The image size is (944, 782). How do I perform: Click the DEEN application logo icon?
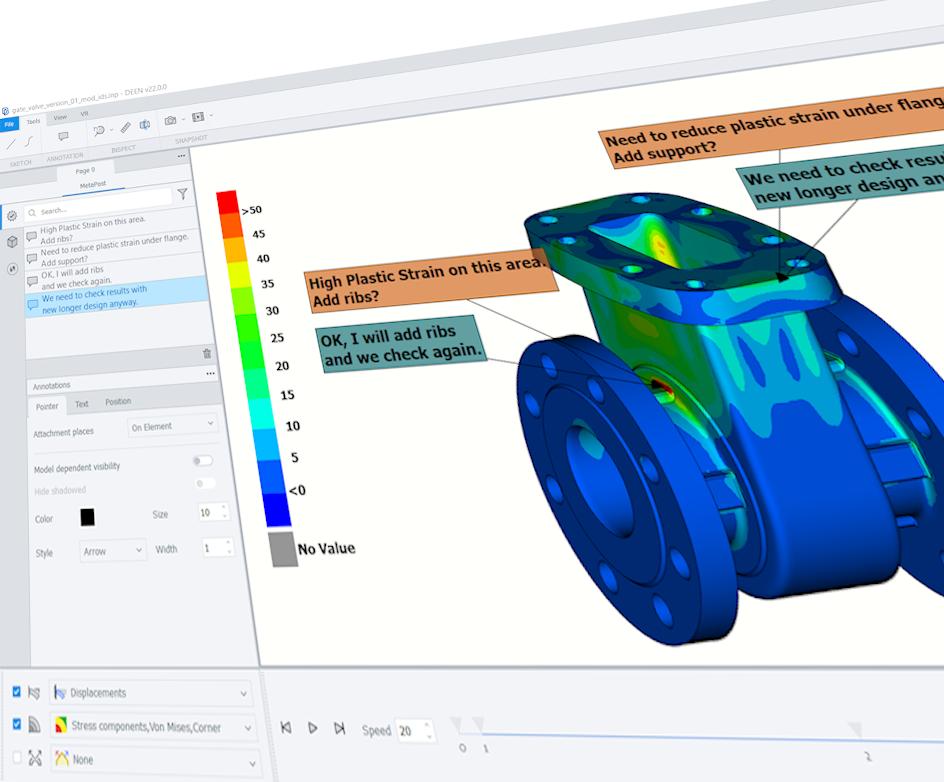click(x=5, y=111)
